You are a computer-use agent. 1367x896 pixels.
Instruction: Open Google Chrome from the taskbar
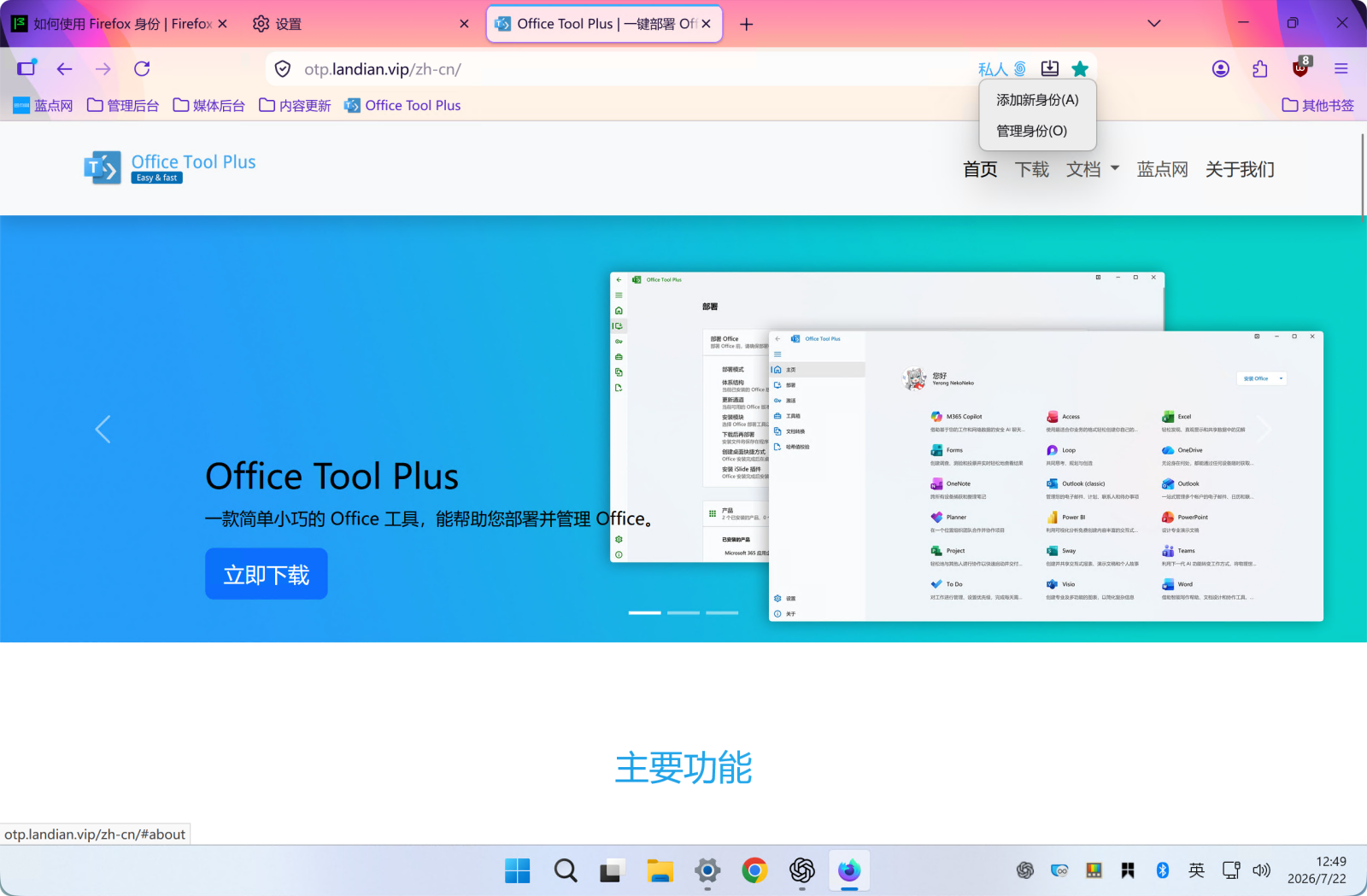tap(754, 870)
